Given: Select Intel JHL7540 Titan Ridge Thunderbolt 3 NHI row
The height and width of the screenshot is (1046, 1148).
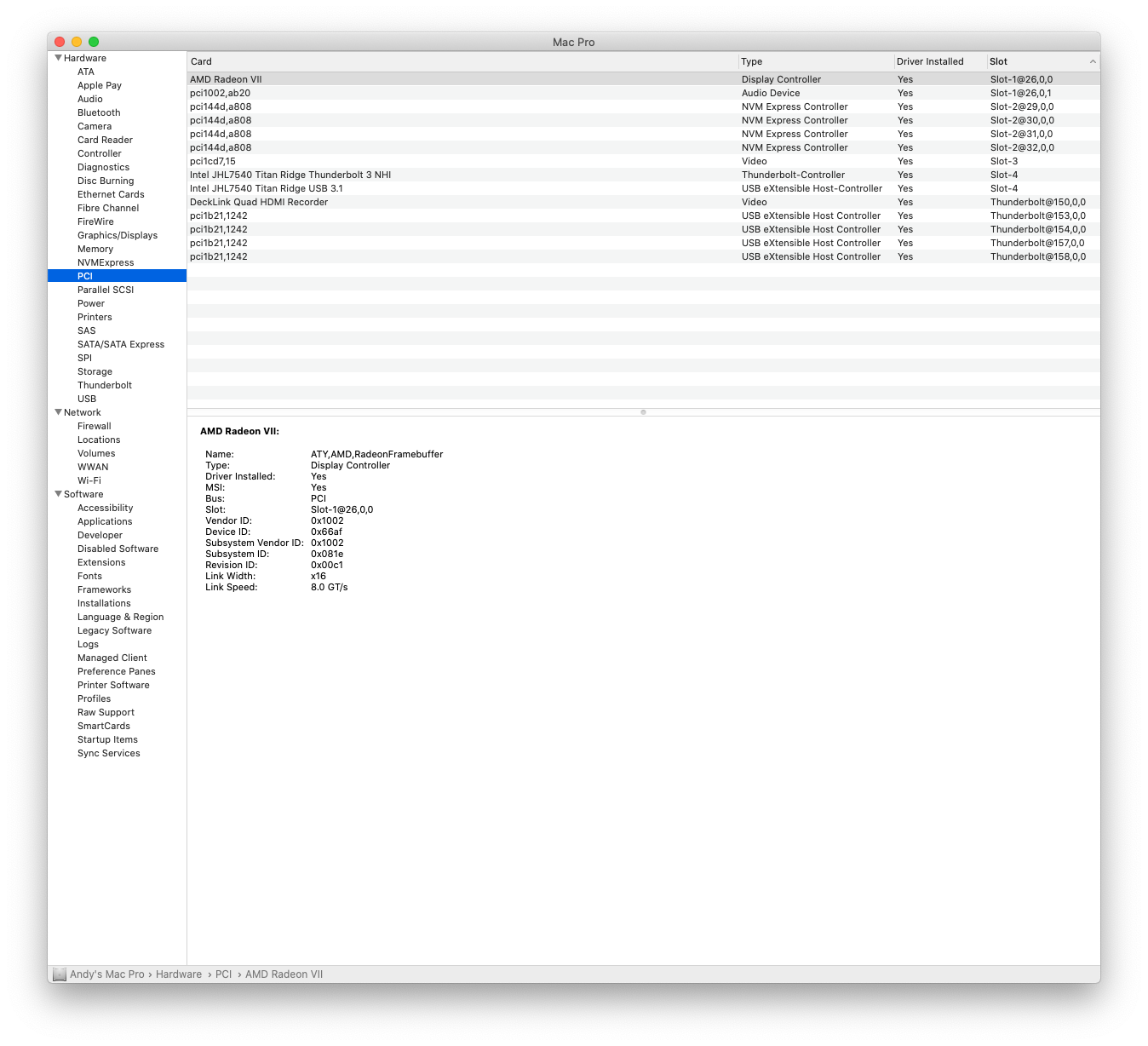Looking at the screenshot, I should coord(644,175).
